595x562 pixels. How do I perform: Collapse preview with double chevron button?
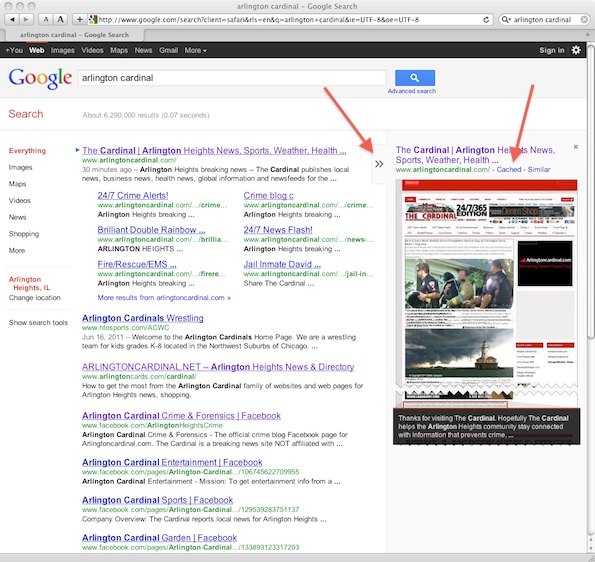(379, 164)
